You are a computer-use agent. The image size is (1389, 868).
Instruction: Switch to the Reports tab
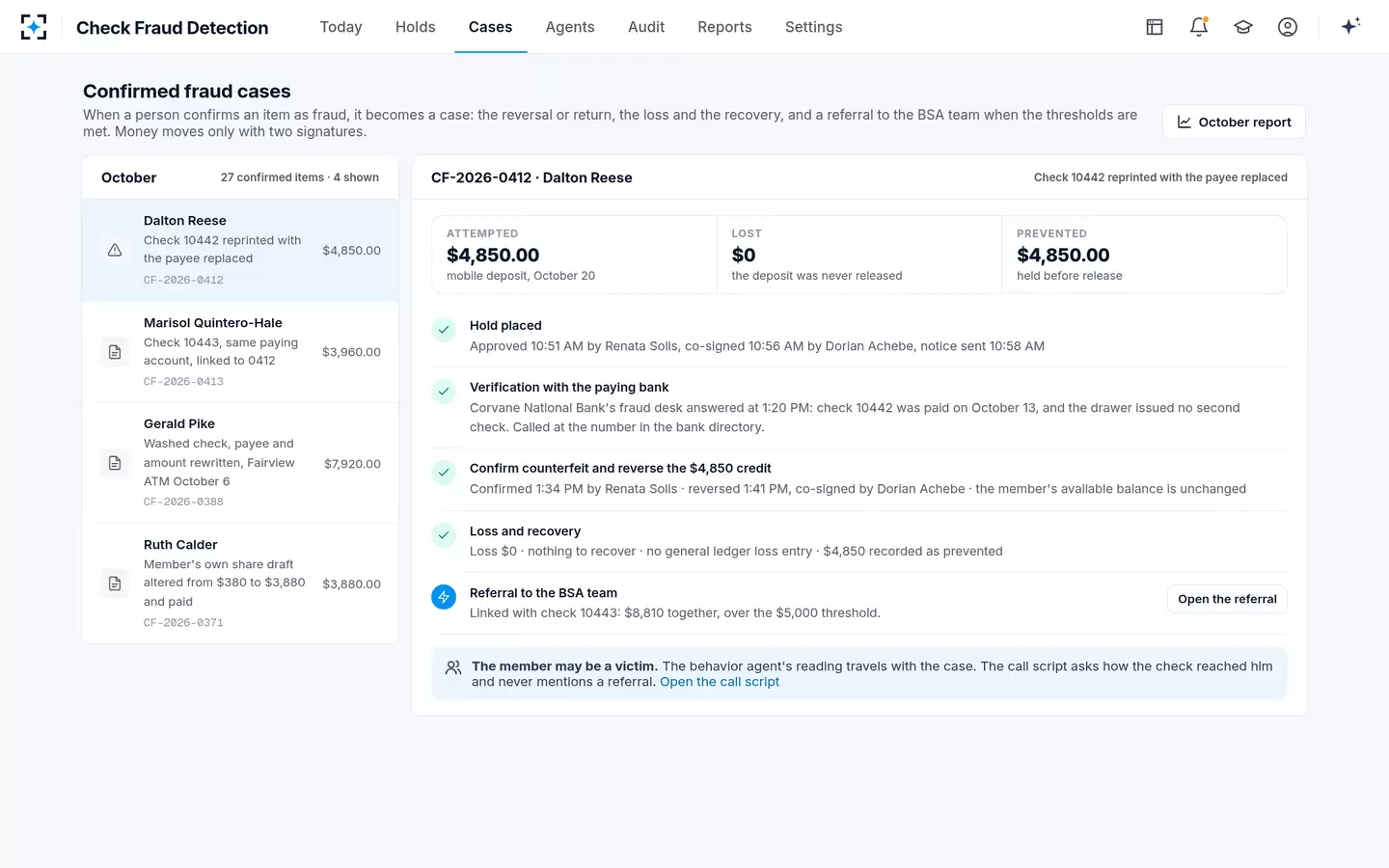[x=724, y=27]
